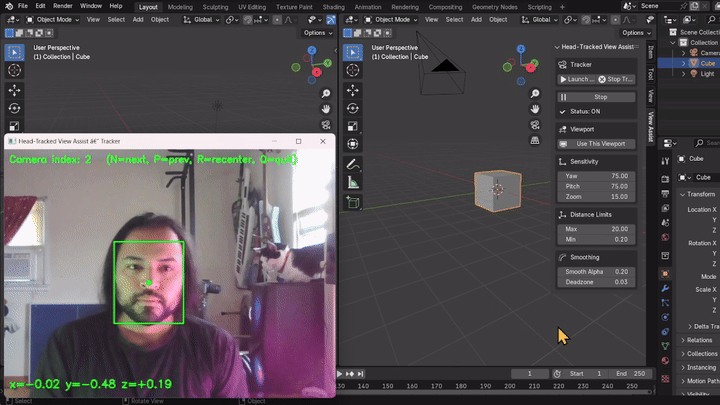The image size is (720, 405).
Task: Click the Yaw sensitivity slider field
Action: pyautogui.click(x=596, y=176)
